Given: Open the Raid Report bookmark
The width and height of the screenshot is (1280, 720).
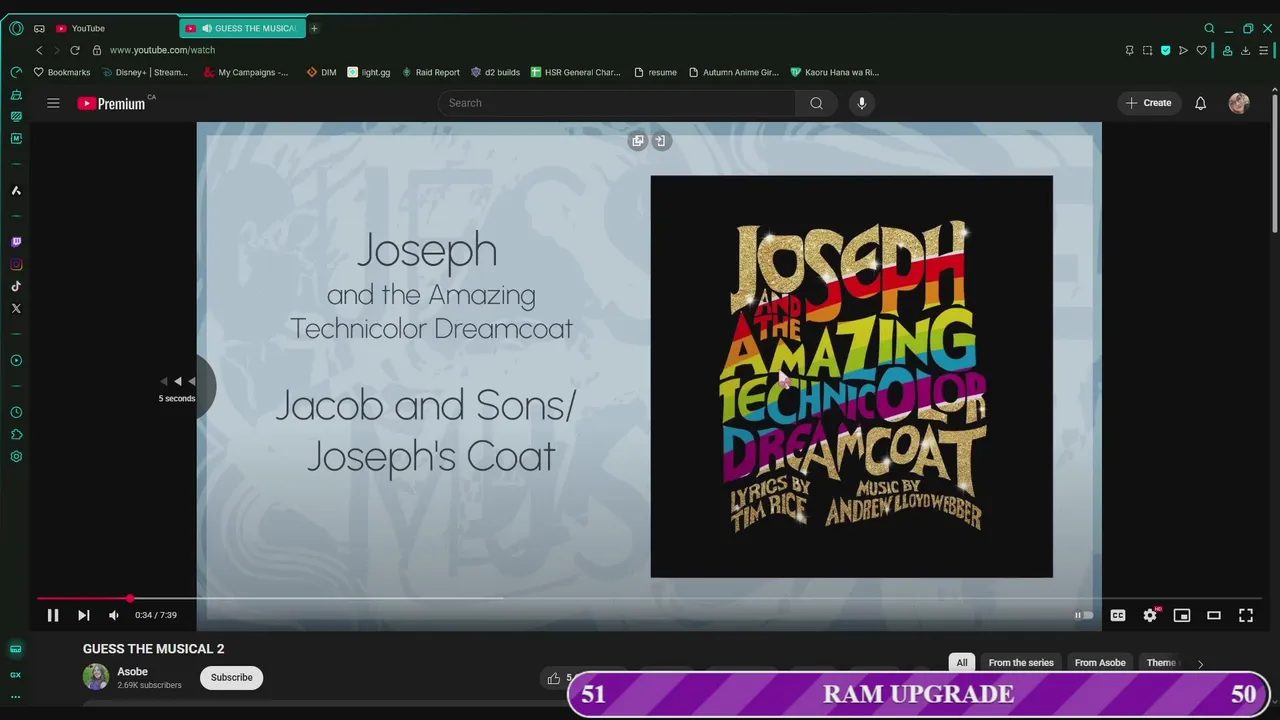Looking at the screenshot, I should pos(430,72).
